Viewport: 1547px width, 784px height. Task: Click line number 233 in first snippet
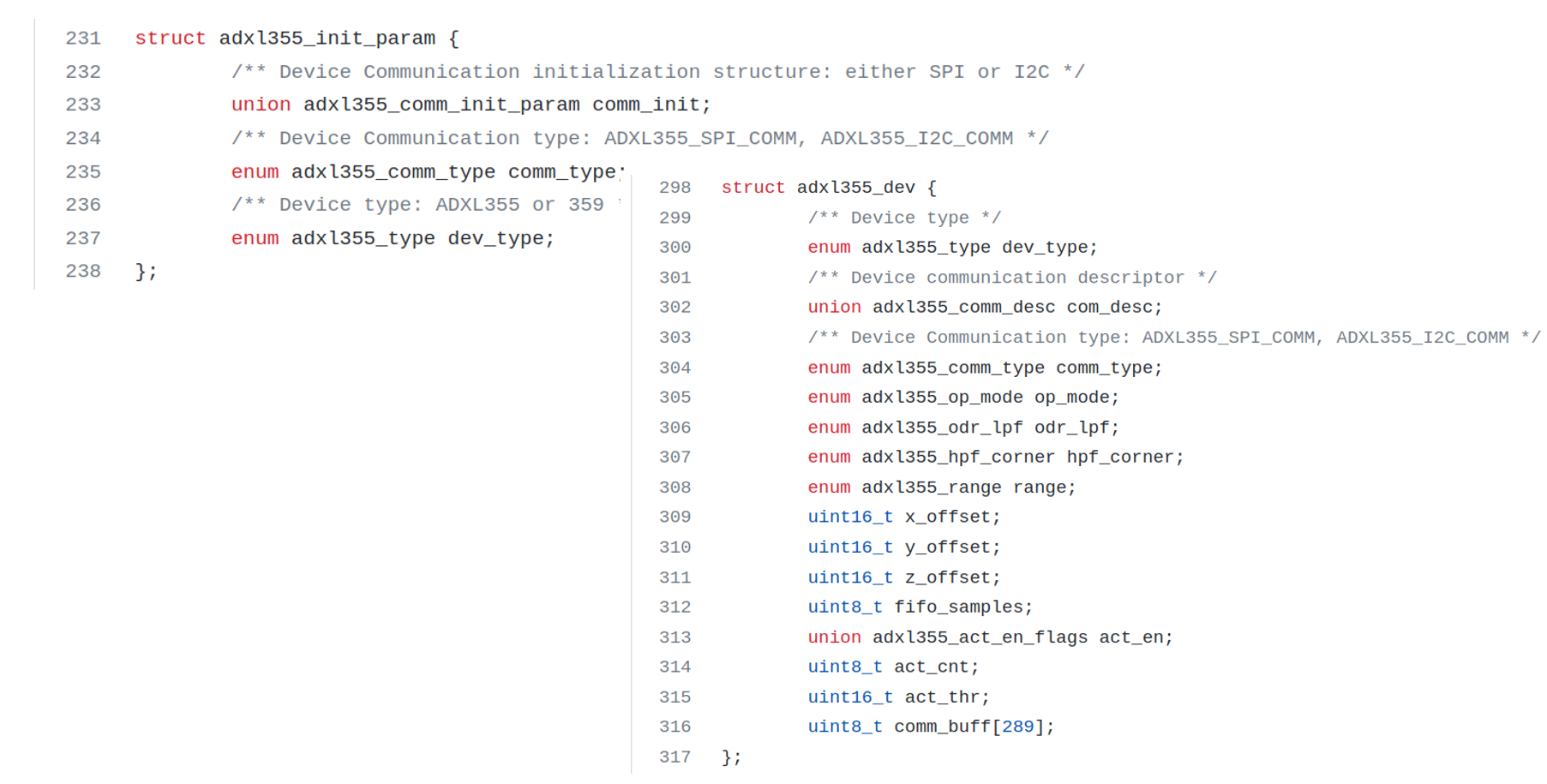83,105
